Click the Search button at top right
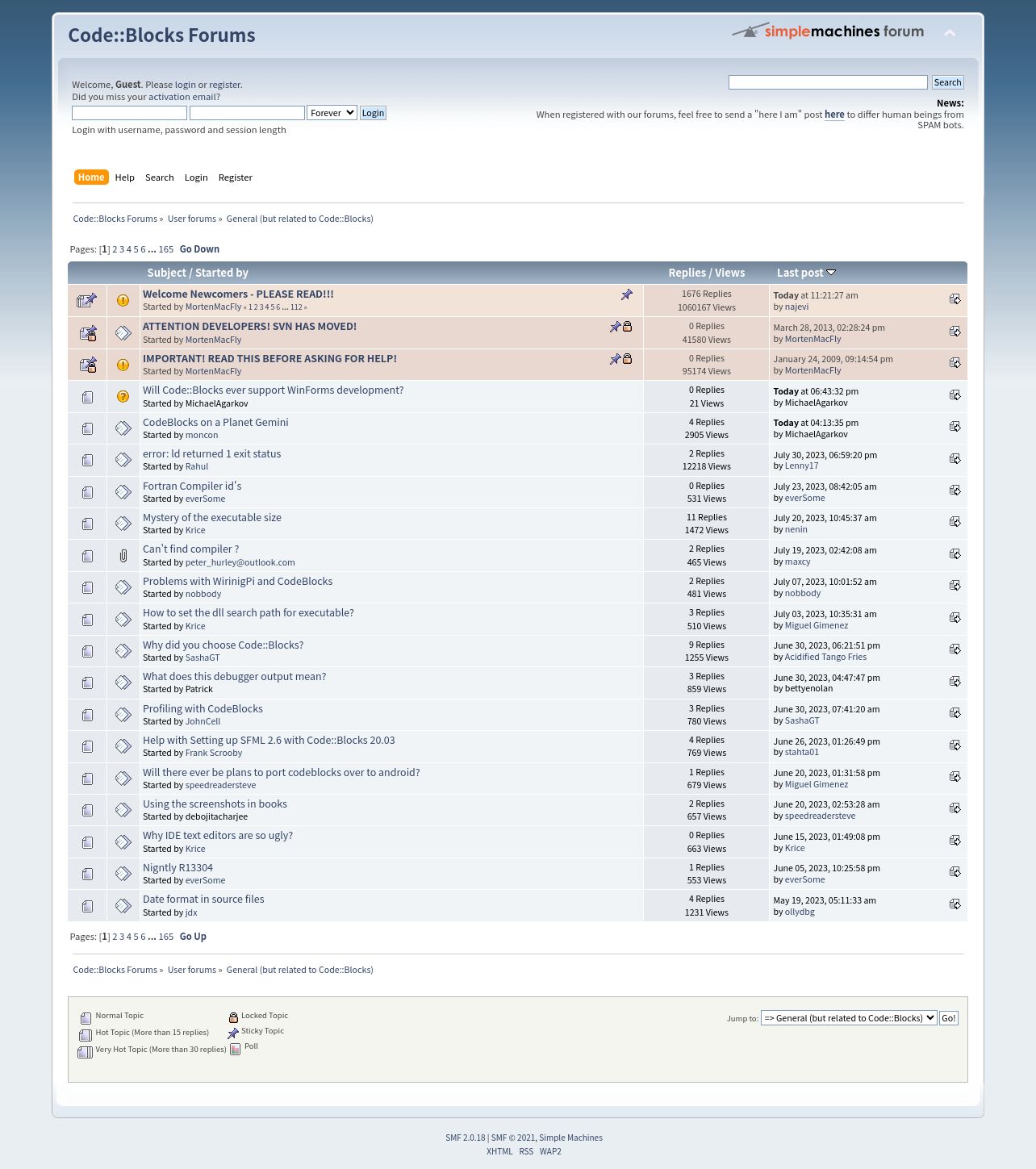The height and width of the screenshot is (1169, 1036). click(947, 82)
